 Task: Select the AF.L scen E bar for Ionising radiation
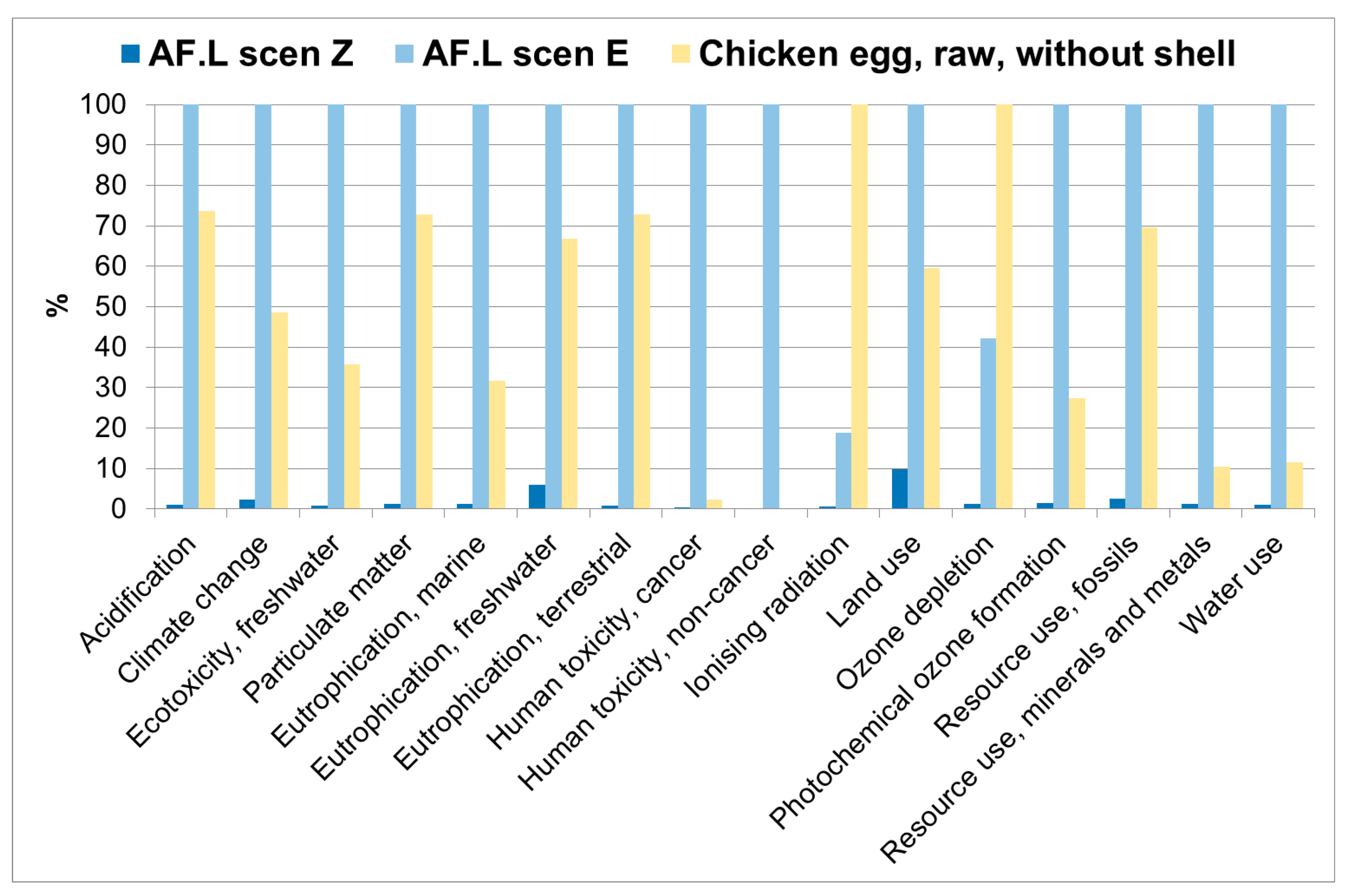coord(843,470)
